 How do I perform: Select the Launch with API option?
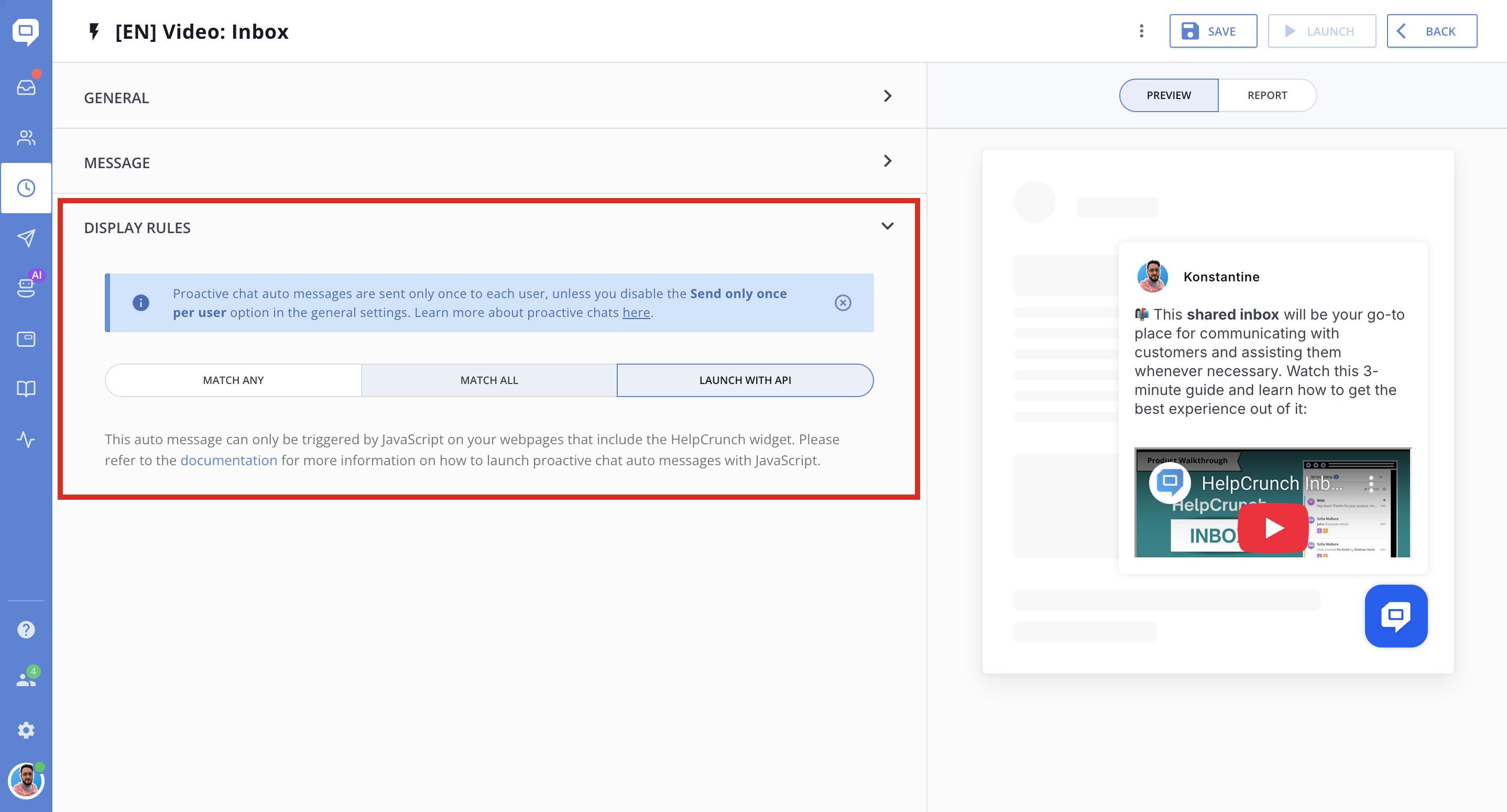745,380
